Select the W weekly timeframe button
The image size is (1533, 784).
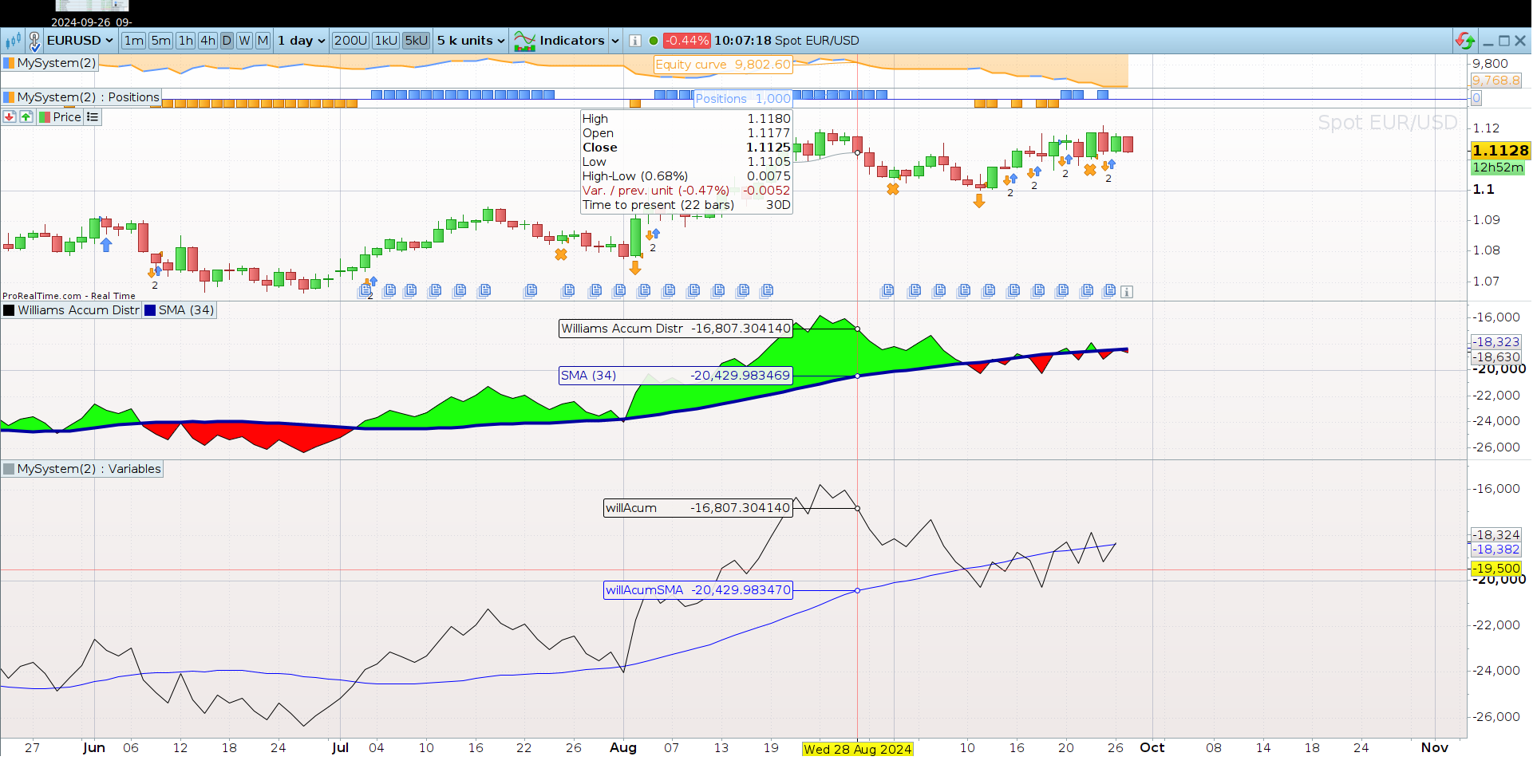244,41
